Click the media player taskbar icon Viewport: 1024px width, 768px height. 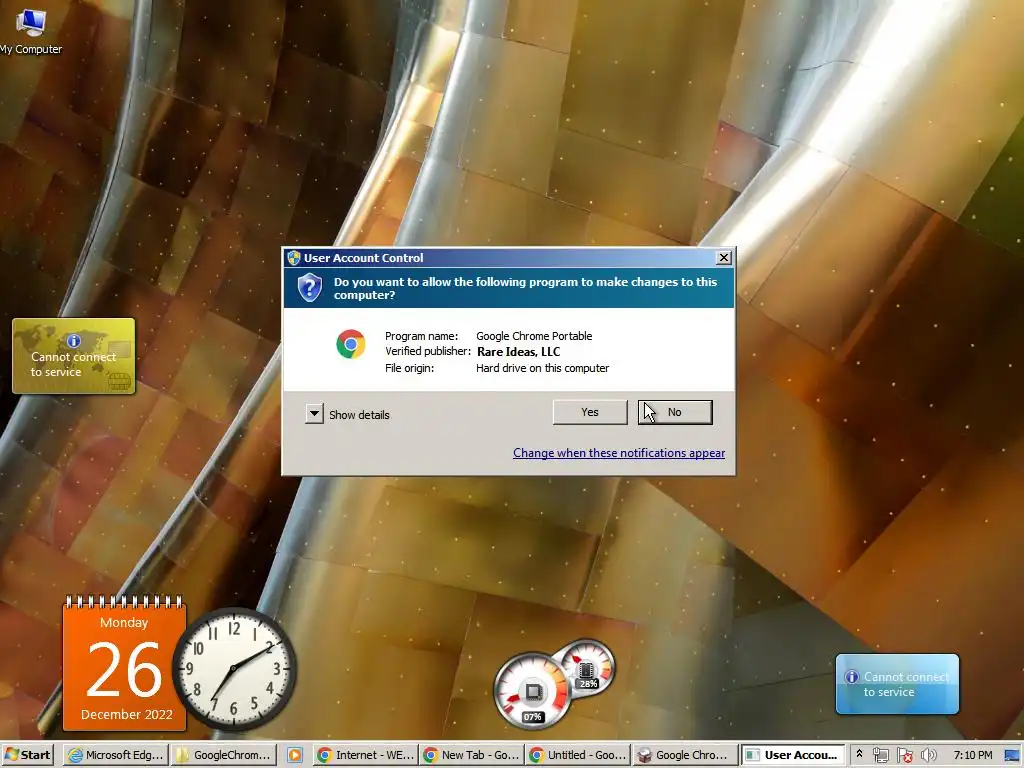click(295, 755)
